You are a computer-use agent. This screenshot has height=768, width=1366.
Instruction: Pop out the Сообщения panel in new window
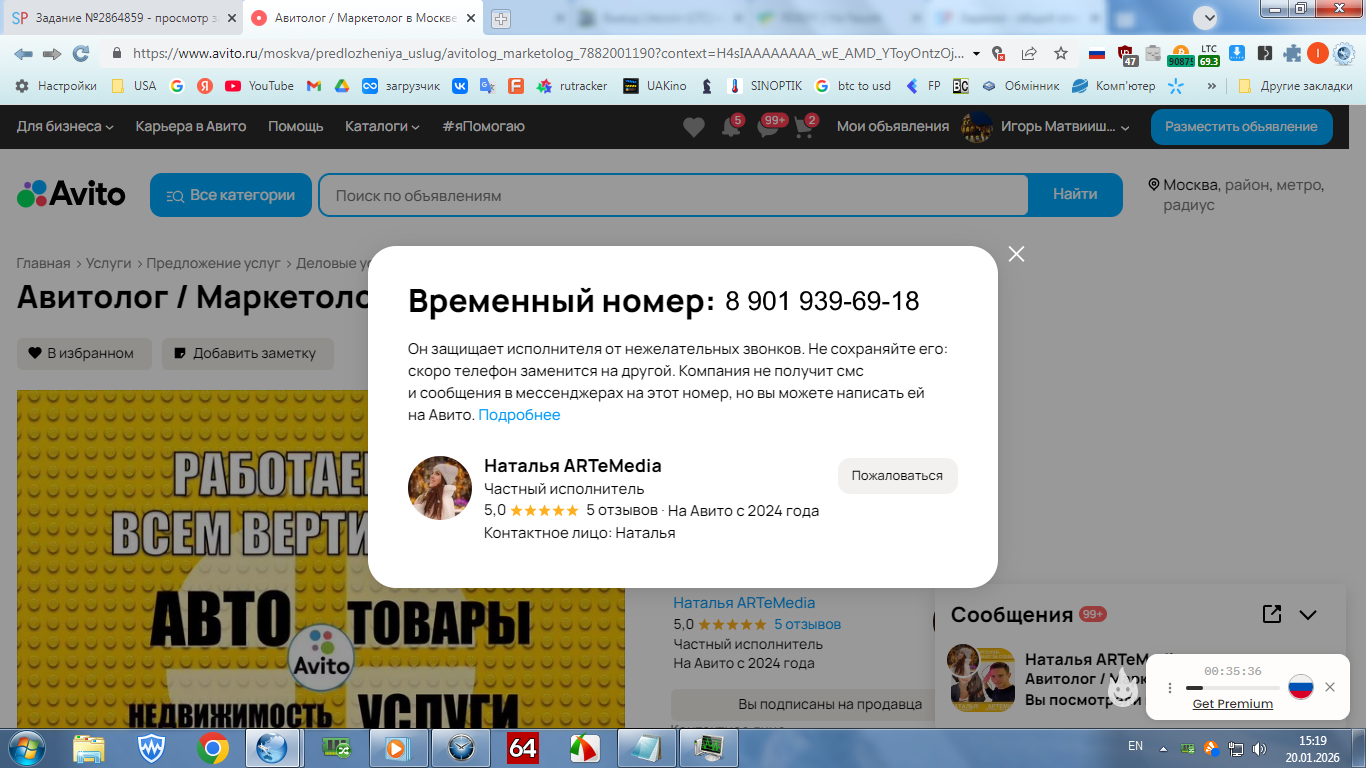pyautogui.click(x=1272, y=614)
